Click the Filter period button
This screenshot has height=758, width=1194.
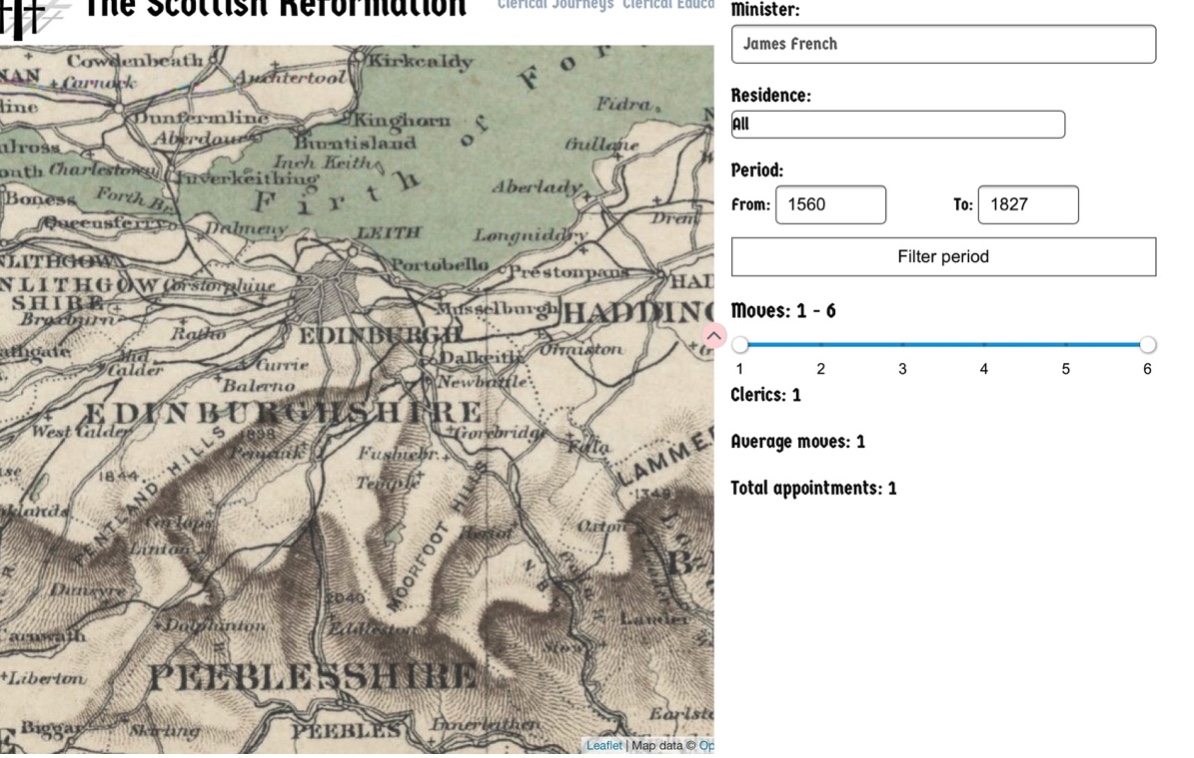point(943,257)
